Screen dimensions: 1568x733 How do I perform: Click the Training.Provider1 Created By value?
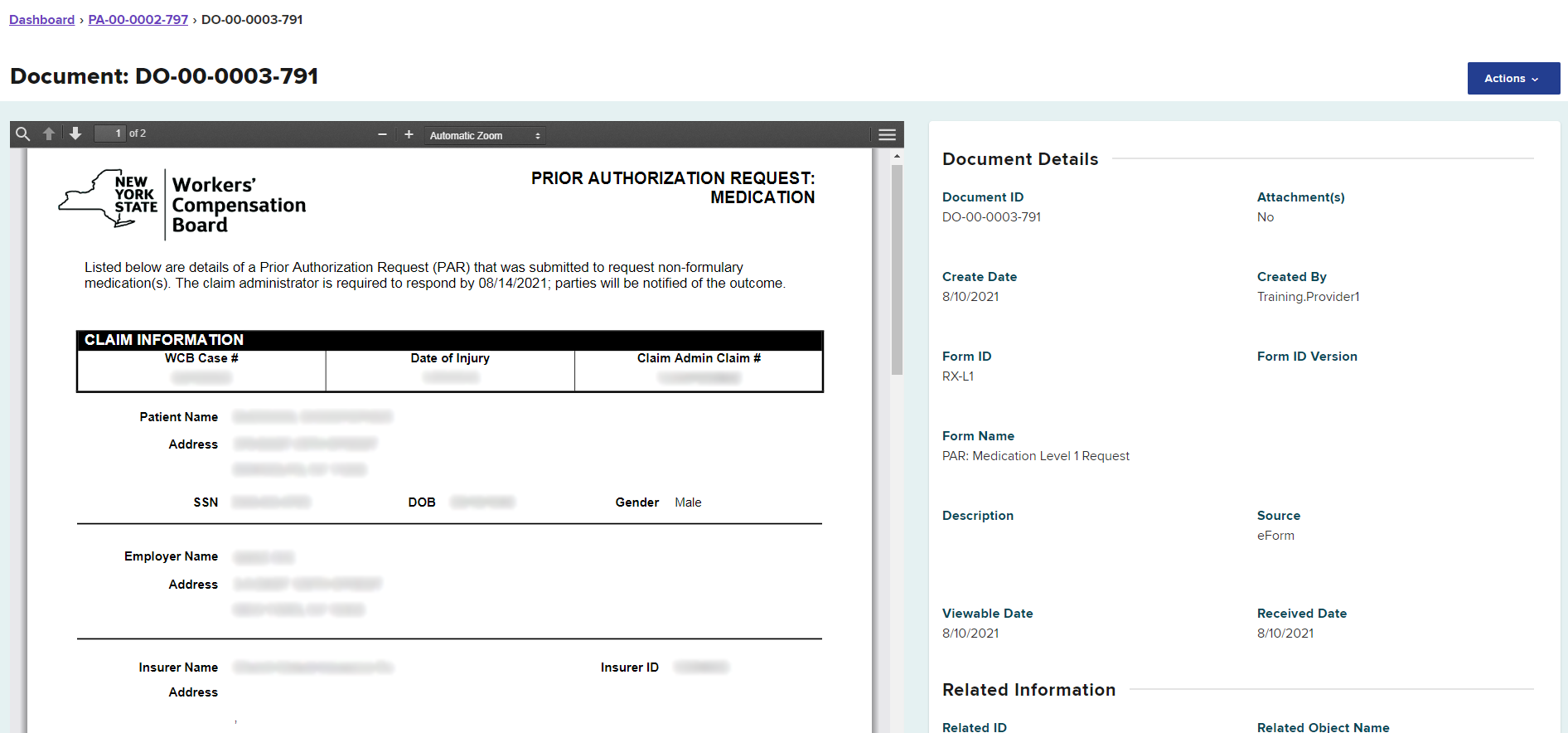point(1308,297)
